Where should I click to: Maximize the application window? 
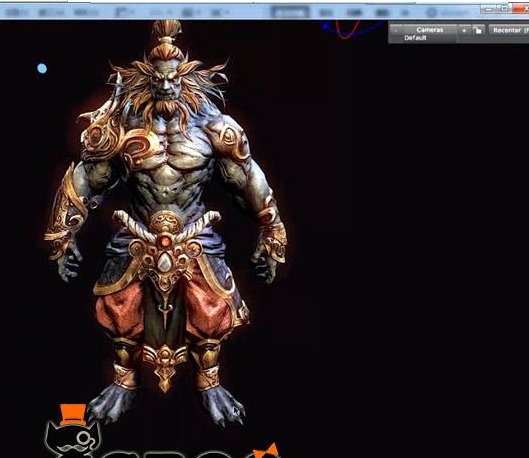click(x=504, y=9)
